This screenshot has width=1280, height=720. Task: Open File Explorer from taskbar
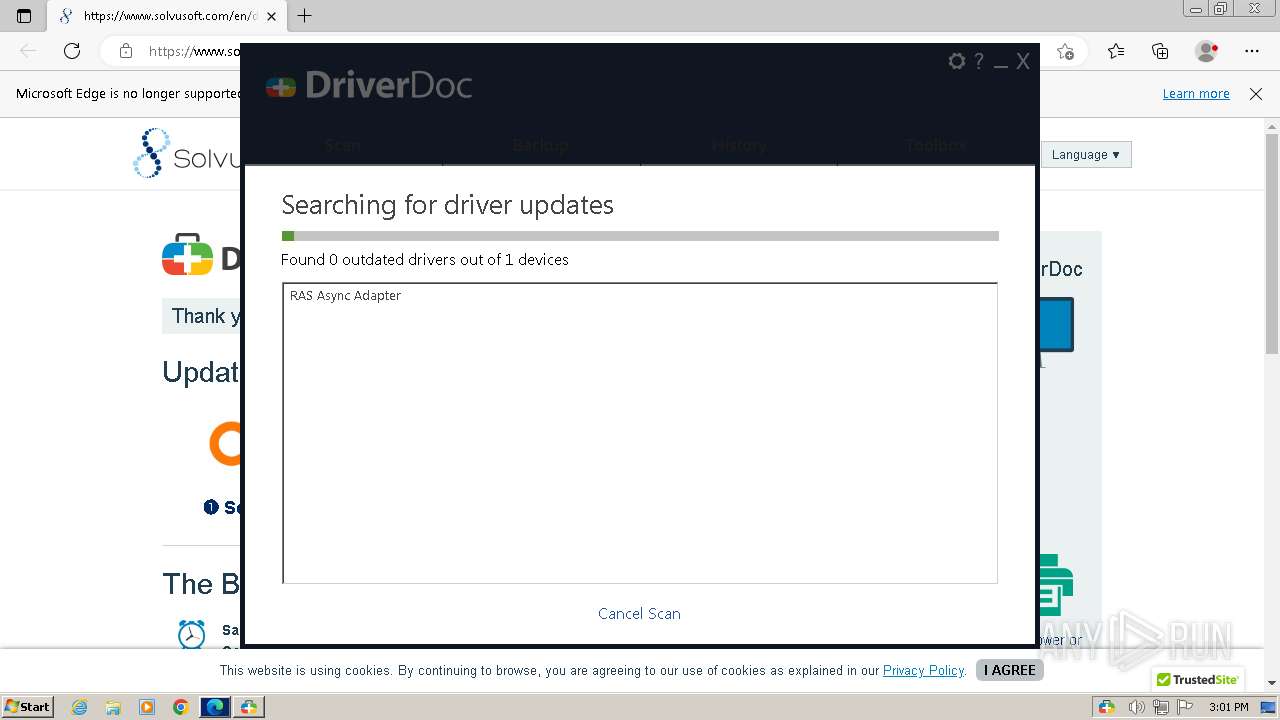(113, 707)
